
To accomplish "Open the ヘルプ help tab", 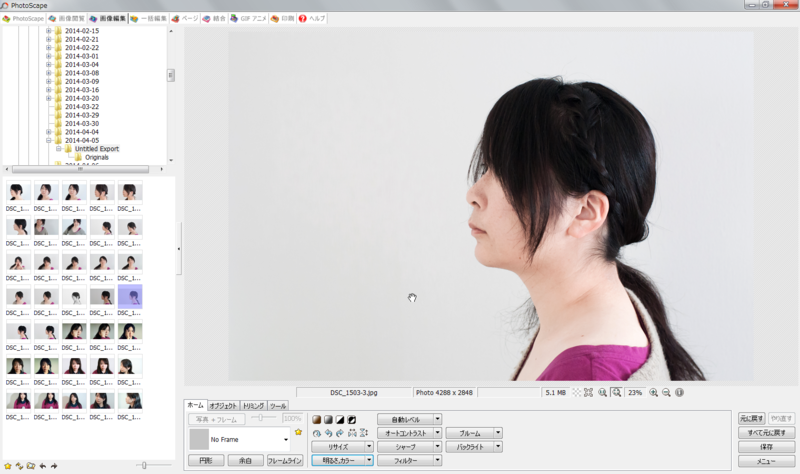I will (312, 18).
